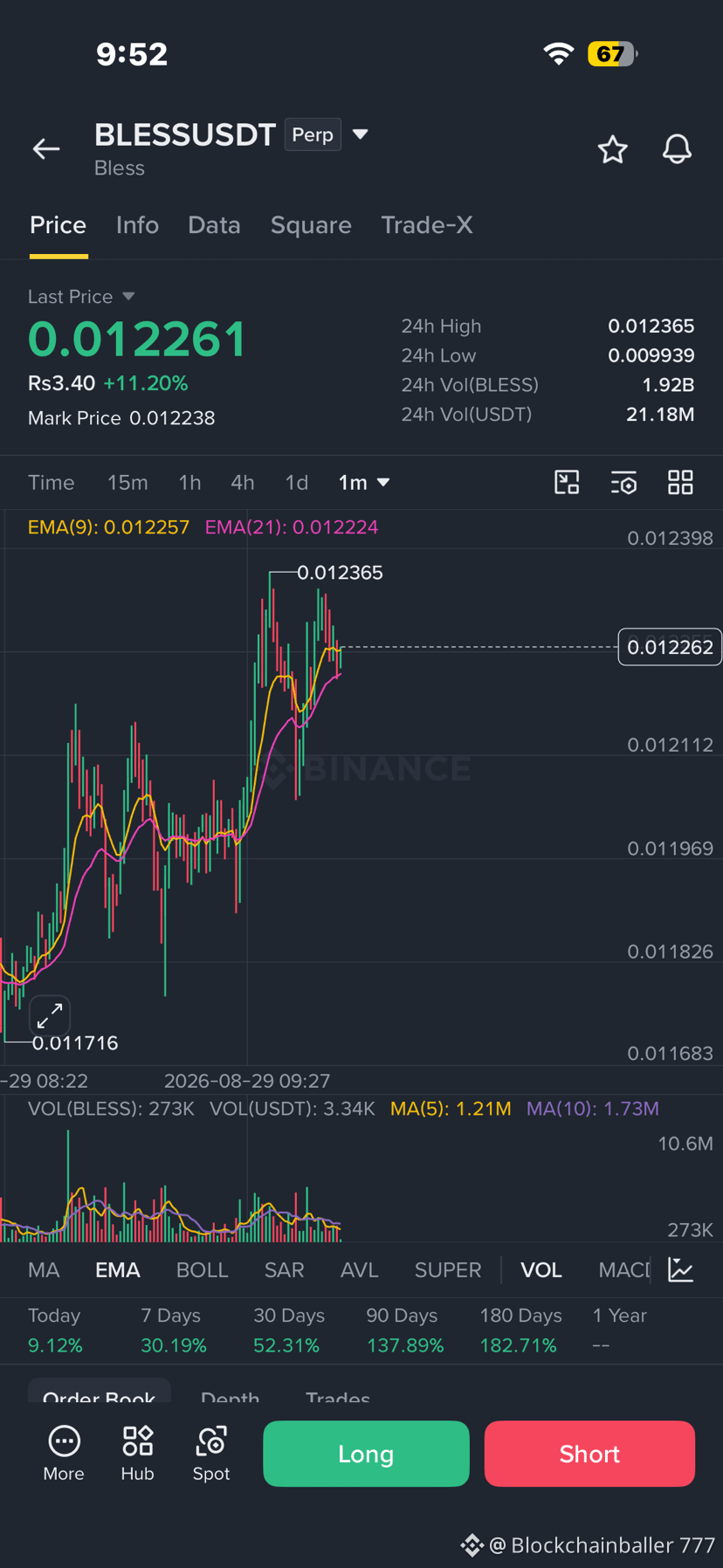Tap the 24h Low value 0.009939
Image resolution: width=723 pixels, height=1568 pixels.
click(x=651, y=355)
